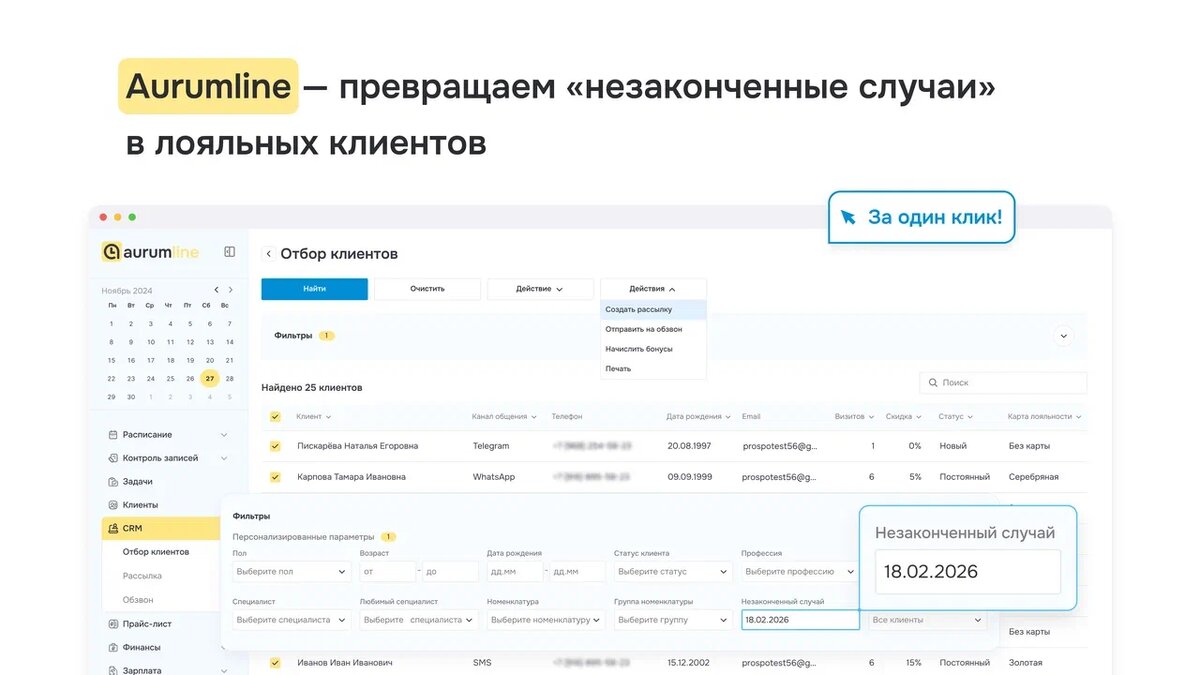Screen dimensions: 1200x675
Task: Choose Создать рассылку from Действия menu
Action: [640, 308]
